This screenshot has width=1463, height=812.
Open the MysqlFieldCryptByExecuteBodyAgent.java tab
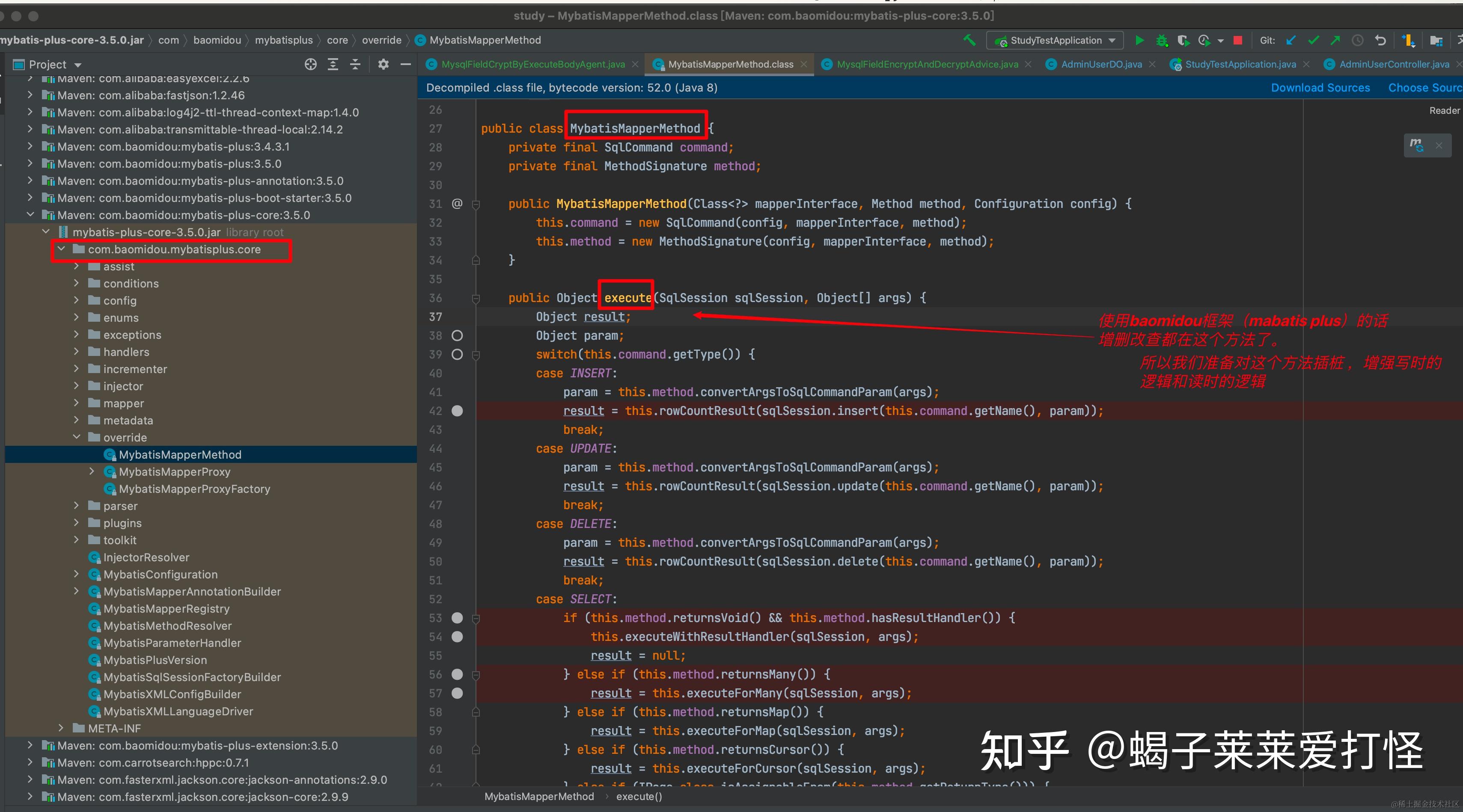click(533, 64)
